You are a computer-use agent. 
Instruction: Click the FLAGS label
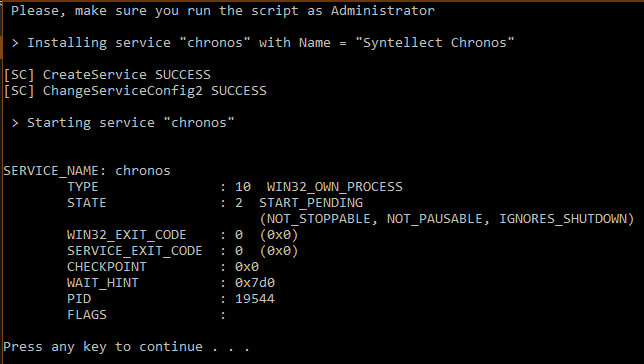(x=87, y=315)
